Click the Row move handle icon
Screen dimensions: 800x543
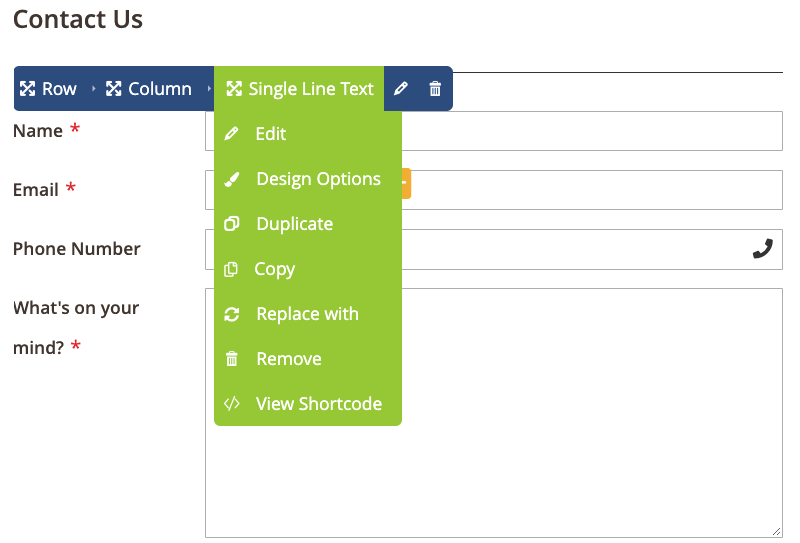click(28, 89)
